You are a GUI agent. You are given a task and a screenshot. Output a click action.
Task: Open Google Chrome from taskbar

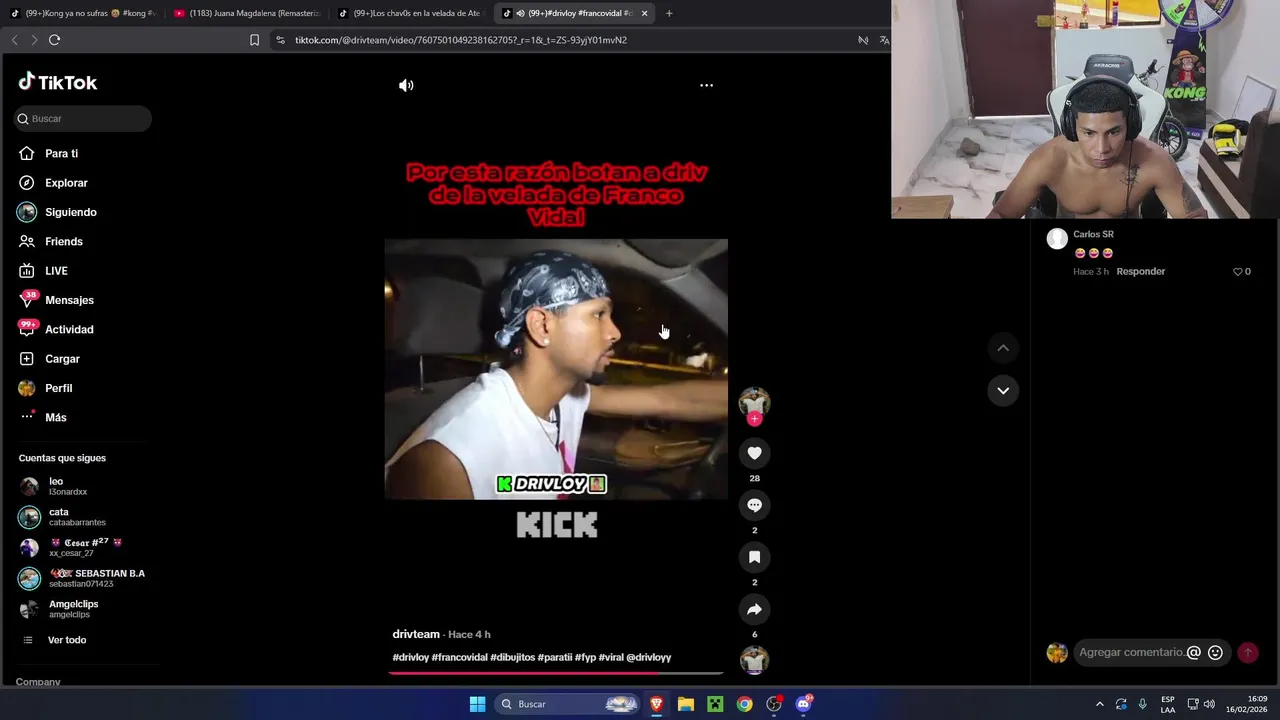pyautogui.click(x=745, y=704)
